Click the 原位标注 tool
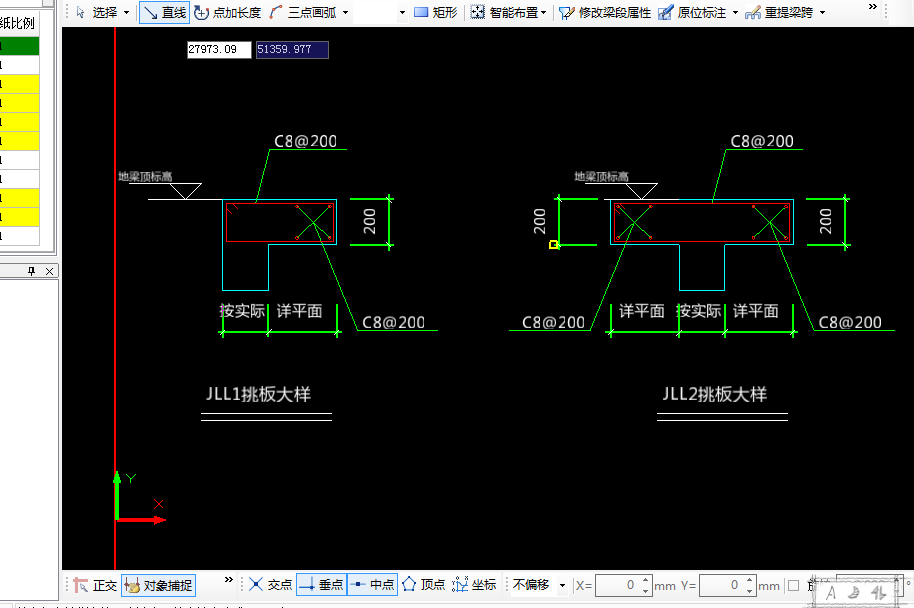Screen dimensions: 914x608 click(x=692, y=12)
